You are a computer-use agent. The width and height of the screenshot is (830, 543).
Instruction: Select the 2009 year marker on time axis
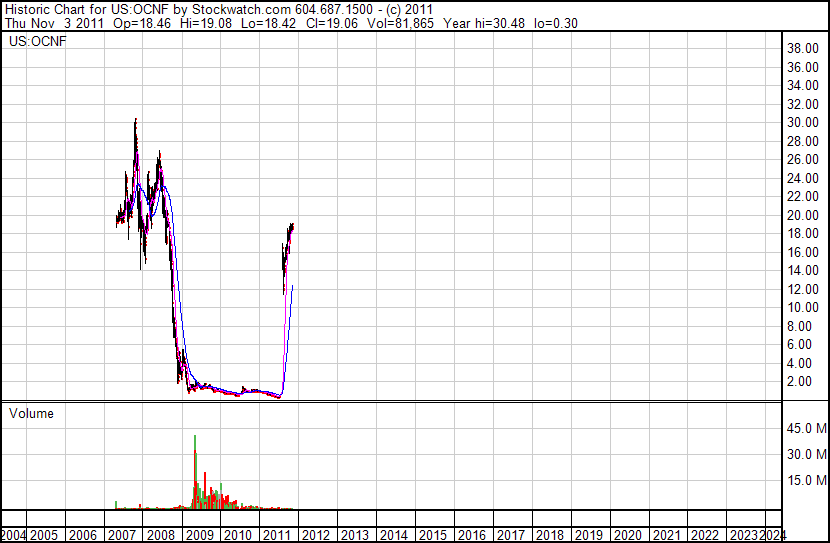[200, 535]
